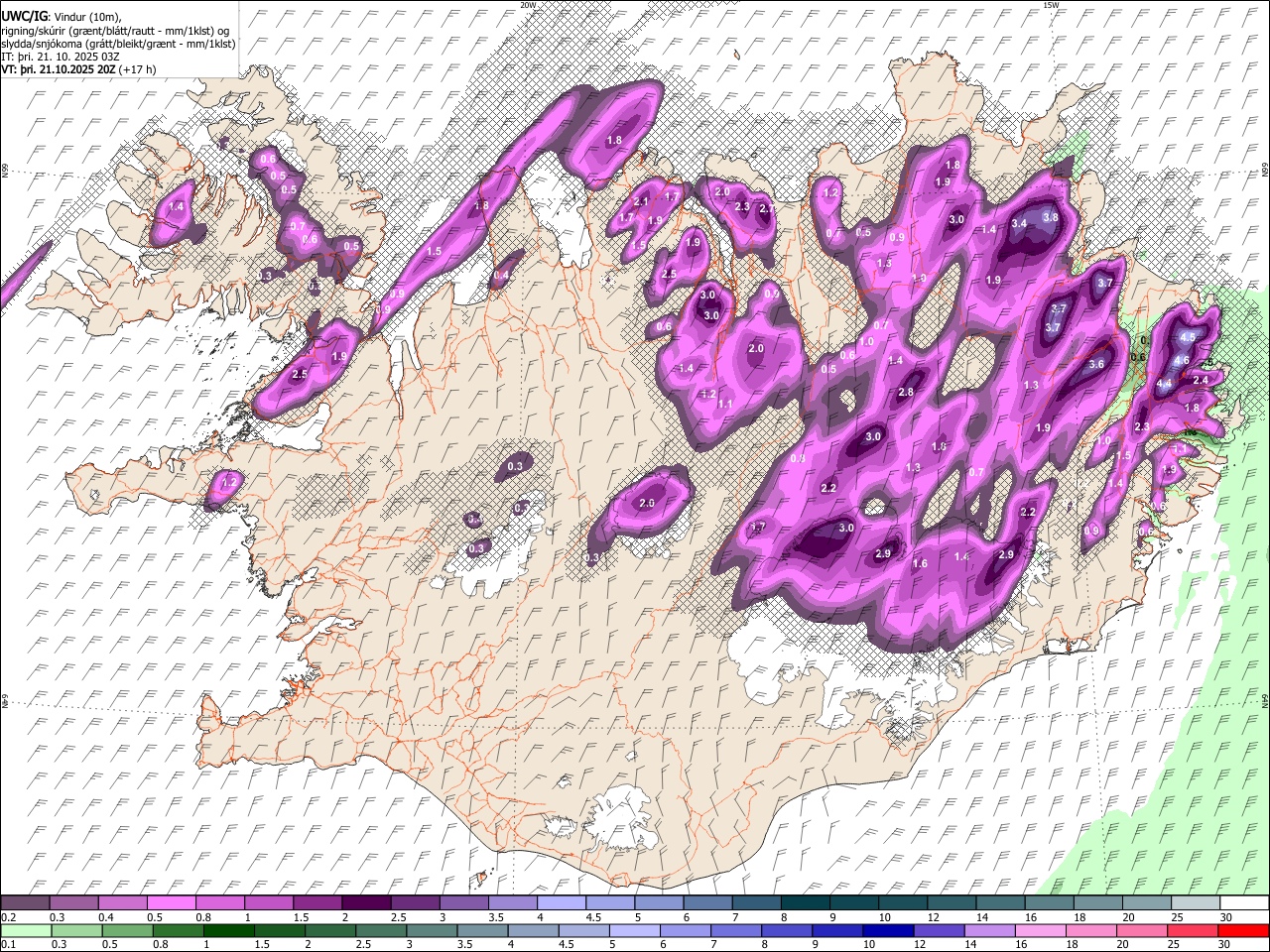Select the light pink swatch between 16 and 18 in the bottom legend row

tap(1040, 930)
